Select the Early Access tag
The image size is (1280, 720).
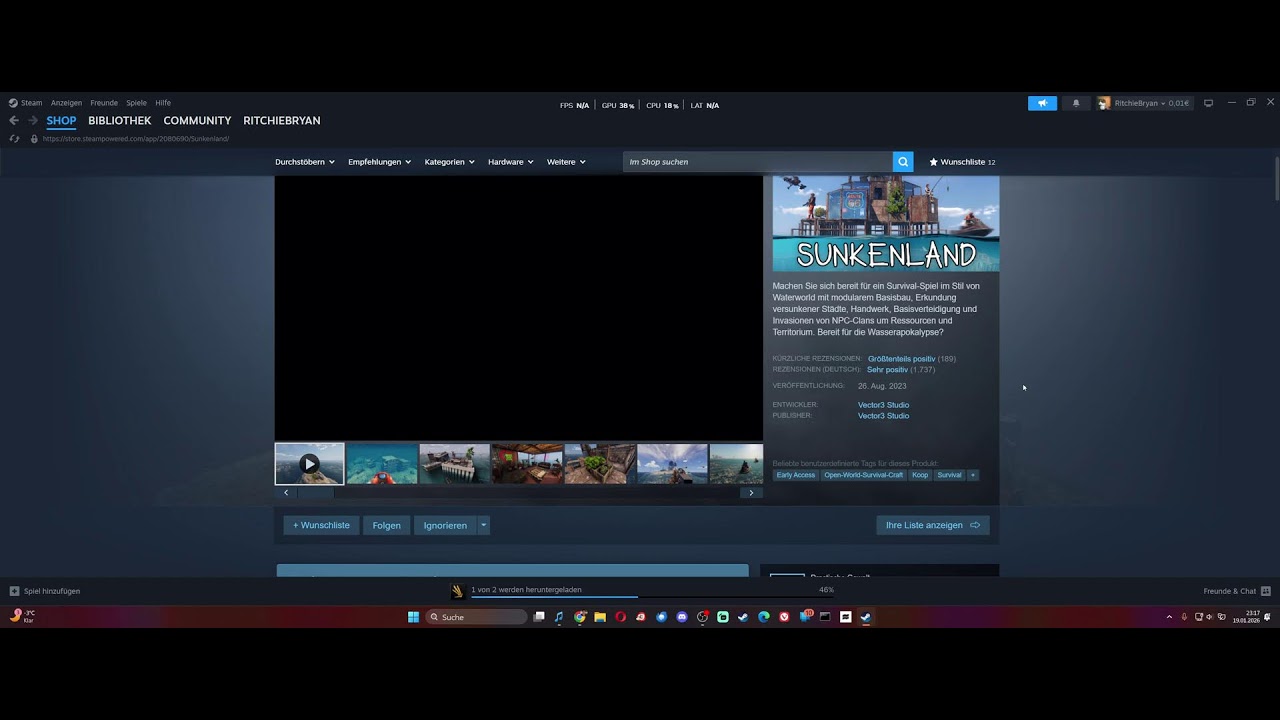point(796,475)
